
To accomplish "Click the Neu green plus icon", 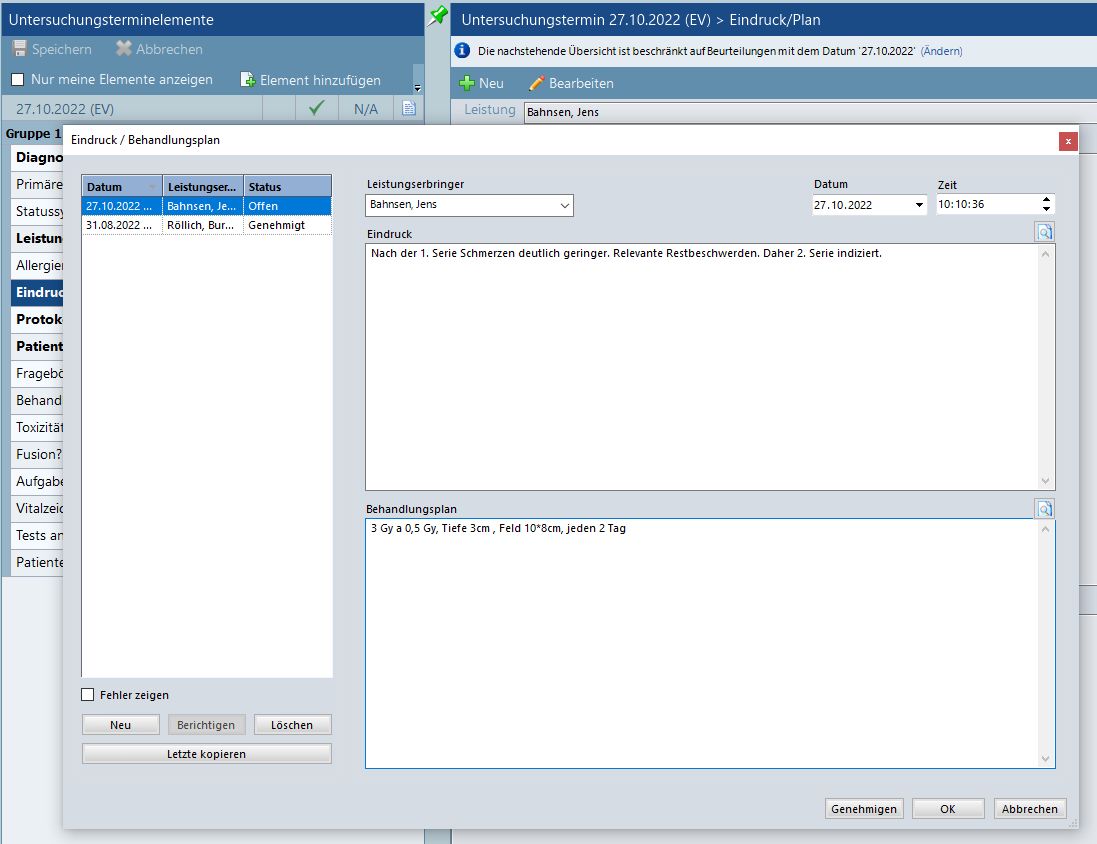I will (x=466, y=83).
